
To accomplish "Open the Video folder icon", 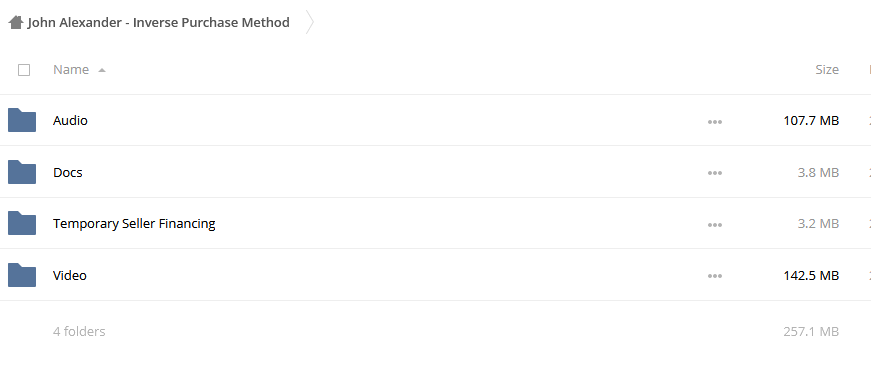I will [22, 275].
